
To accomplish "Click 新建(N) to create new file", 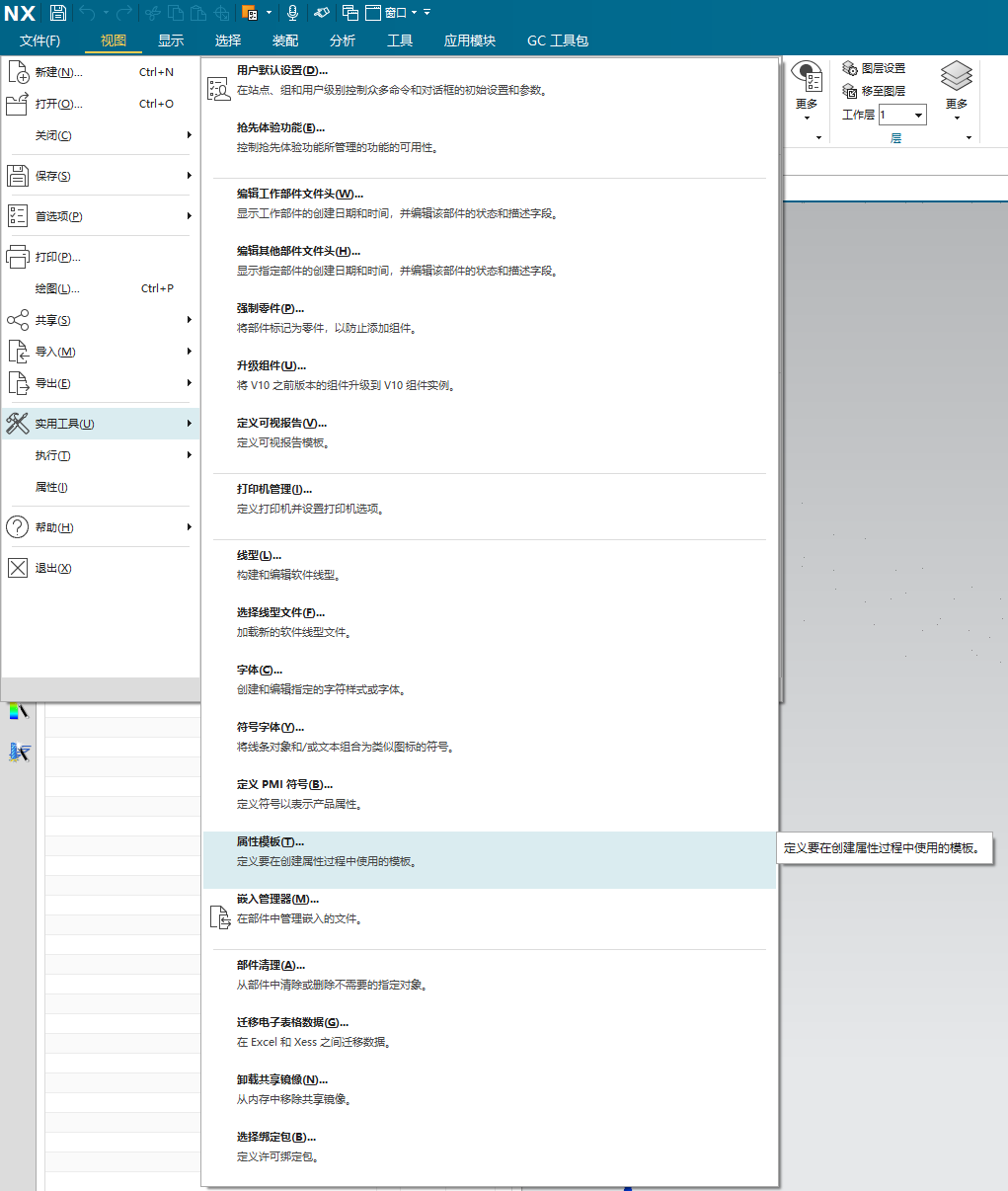I will [58, 72].
